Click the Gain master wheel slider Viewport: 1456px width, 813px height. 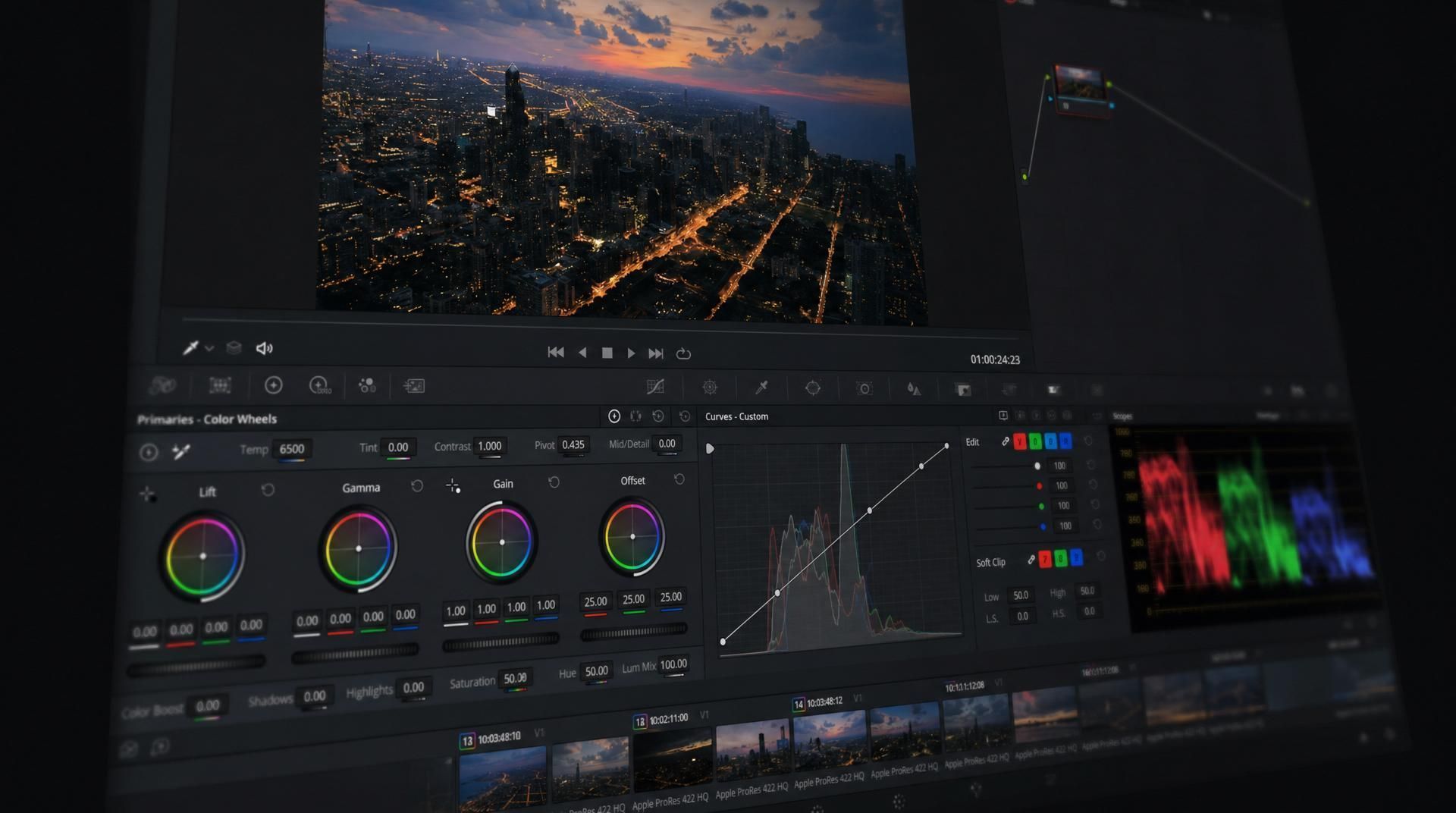point(501,641)
